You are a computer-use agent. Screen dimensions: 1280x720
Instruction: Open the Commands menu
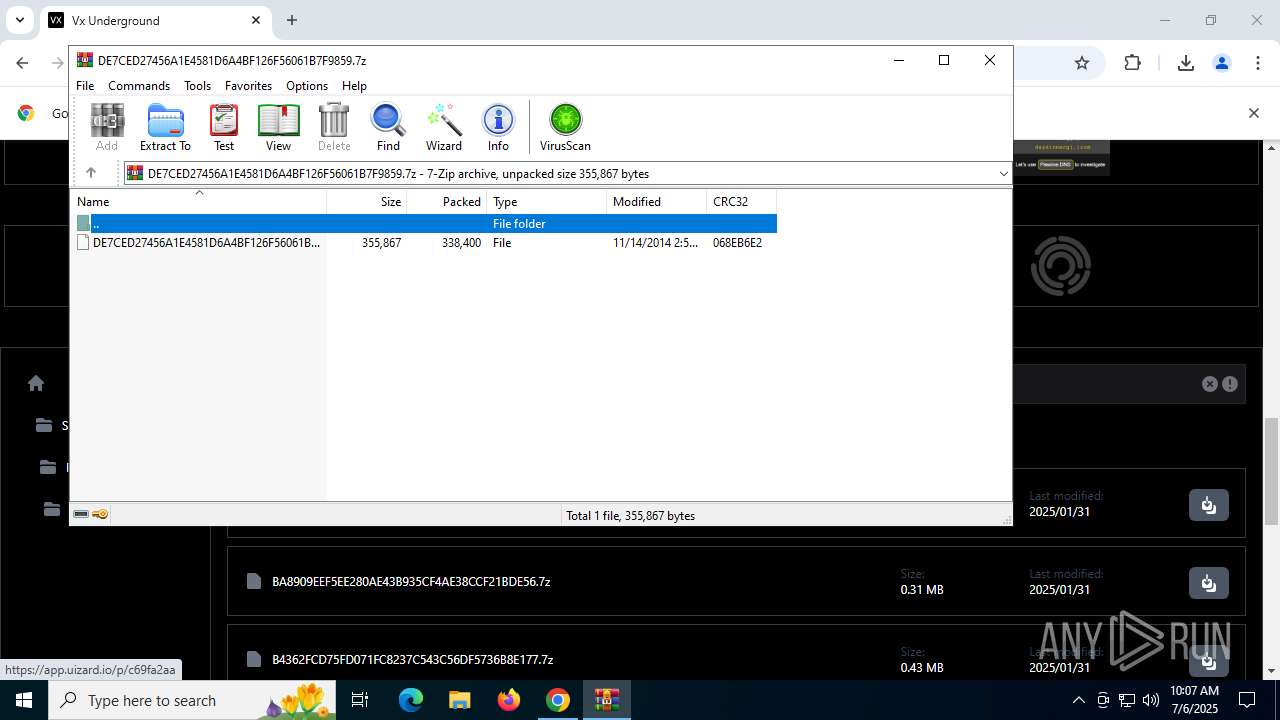tap(139, 86)
